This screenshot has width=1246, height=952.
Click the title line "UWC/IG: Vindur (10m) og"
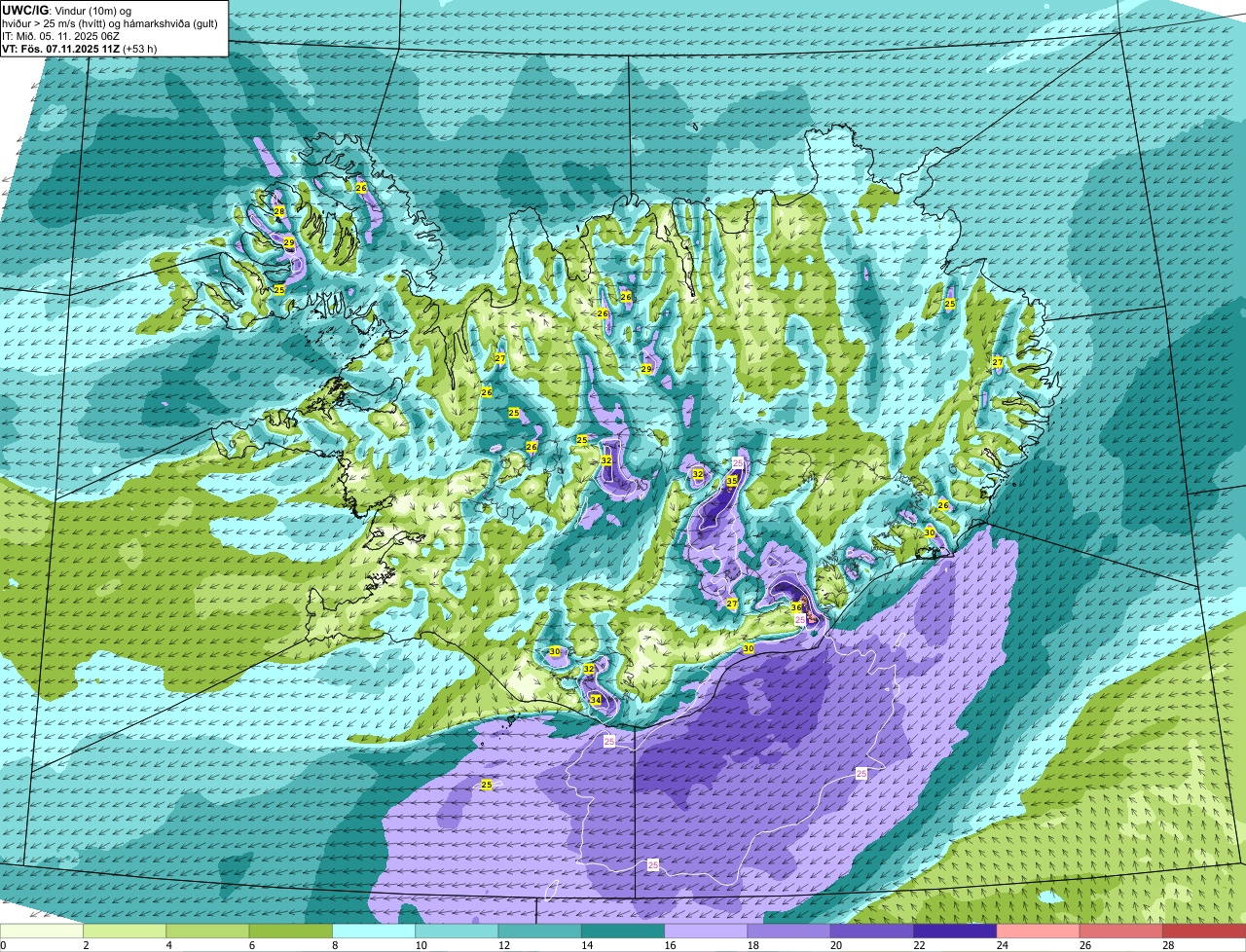pos(67,10)
